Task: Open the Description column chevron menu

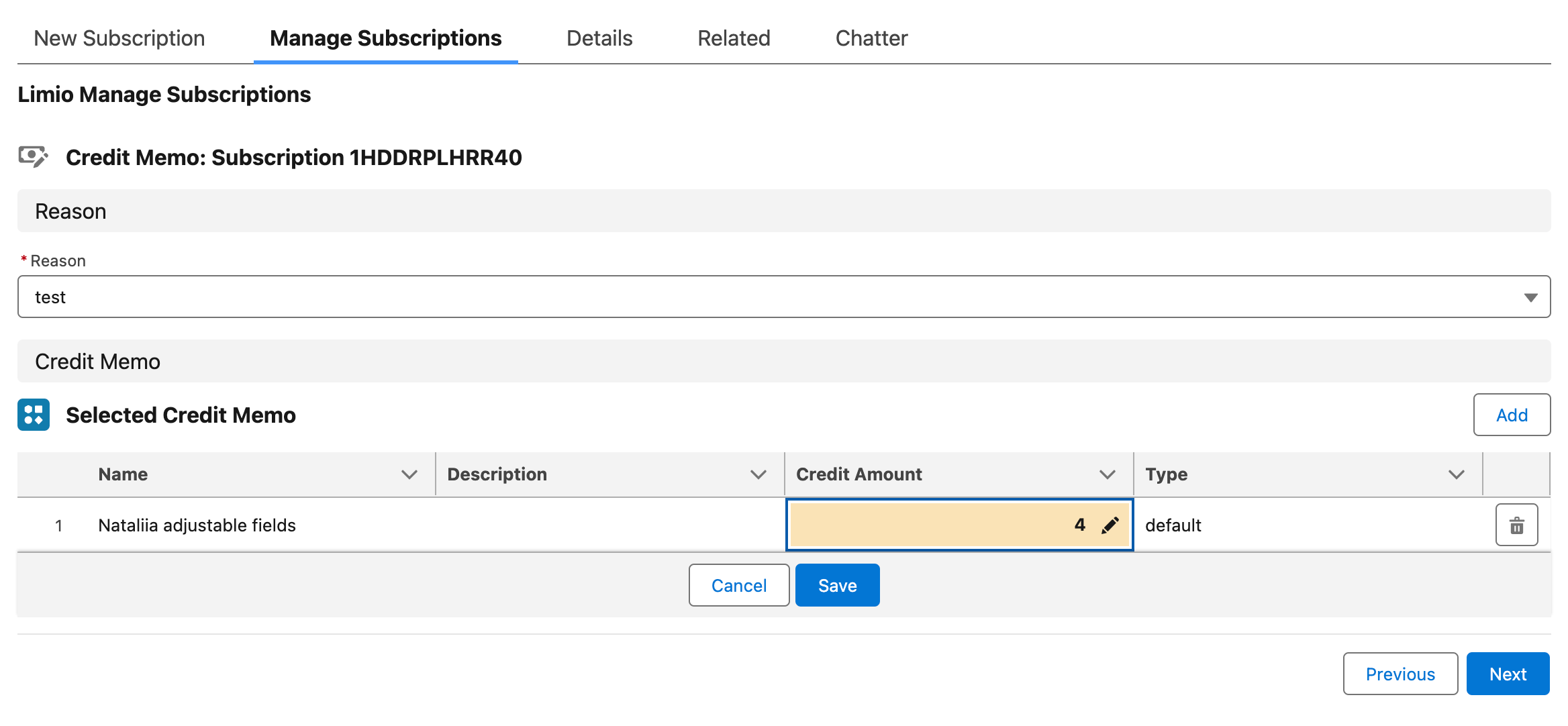Action: [x=758, y=474]
